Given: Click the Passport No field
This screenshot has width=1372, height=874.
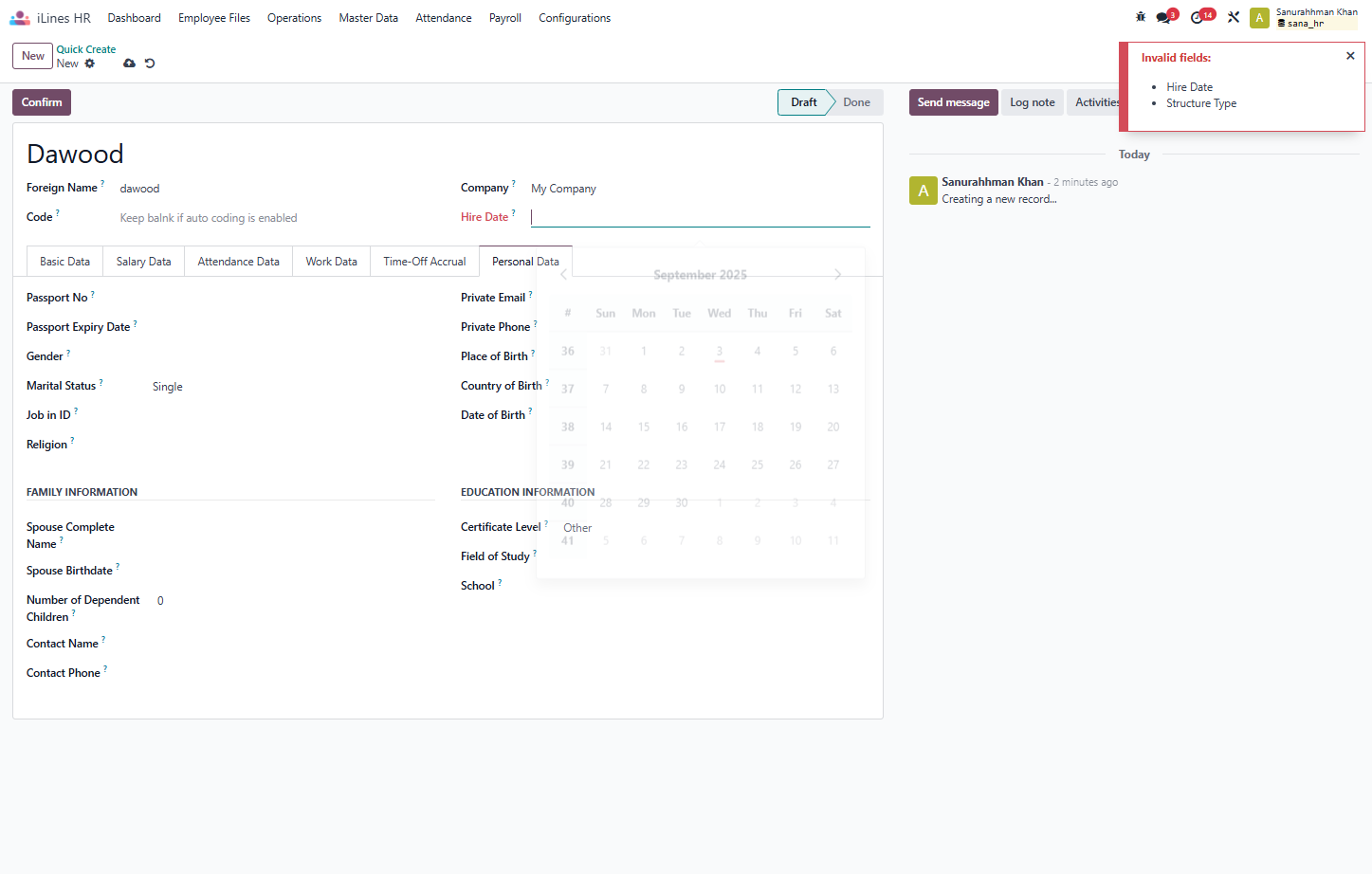Looking at the screenshot, I should coord(293,299).
